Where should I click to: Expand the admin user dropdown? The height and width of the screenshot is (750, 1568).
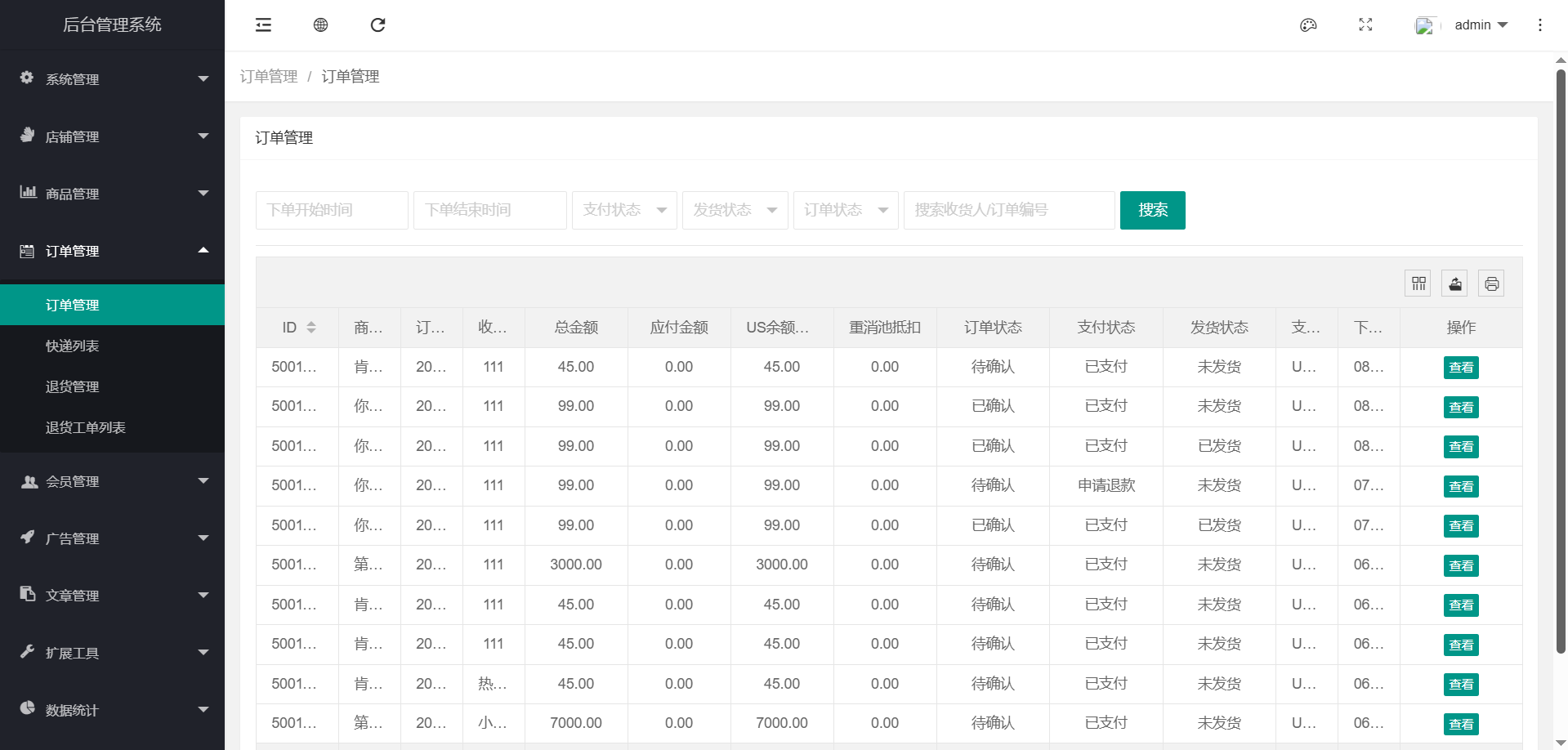coord(1481,25)
